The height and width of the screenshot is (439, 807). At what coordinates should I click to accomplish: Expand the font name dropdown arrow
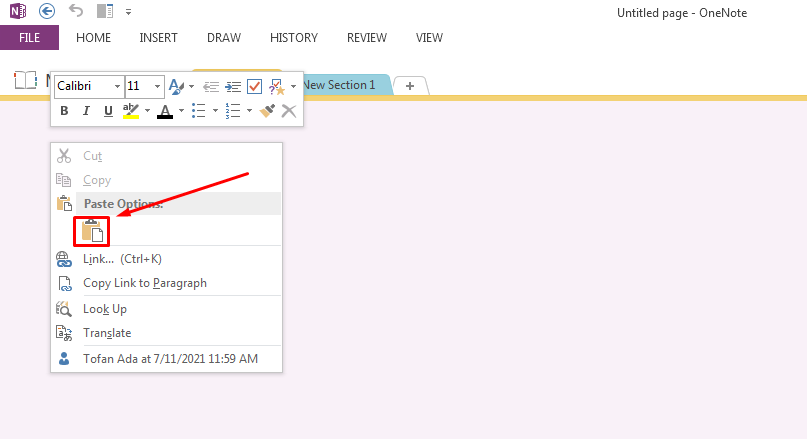[x=117, y=86]
